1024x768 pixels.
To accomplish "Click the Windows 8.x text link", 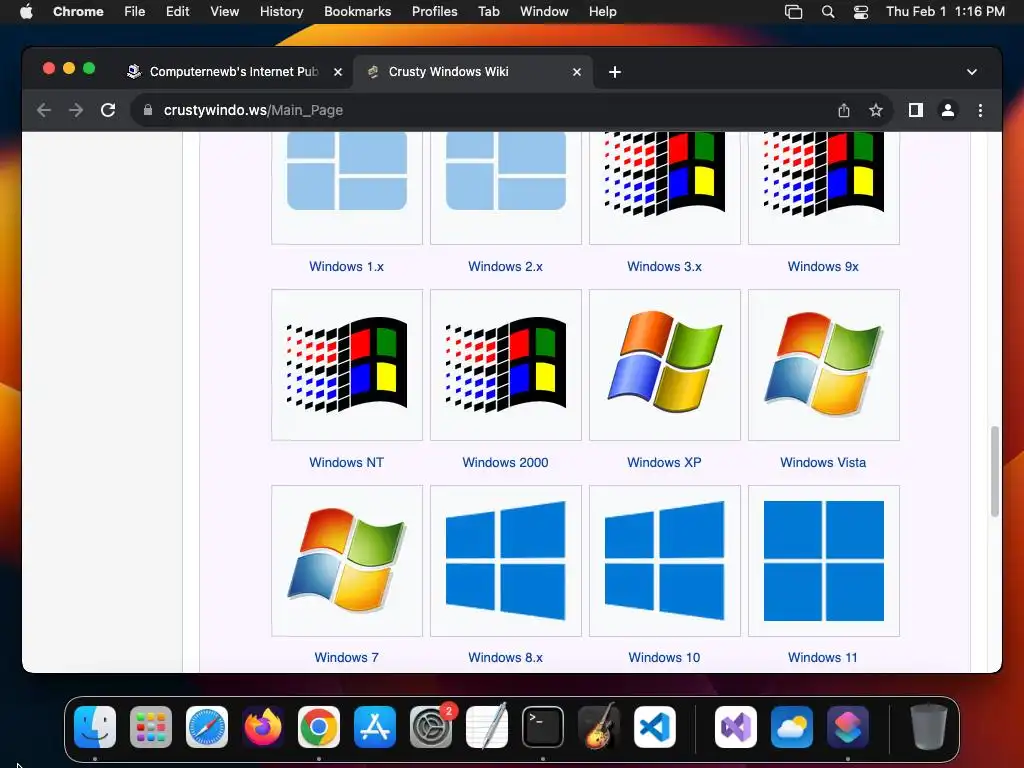I will pos(505,658).
